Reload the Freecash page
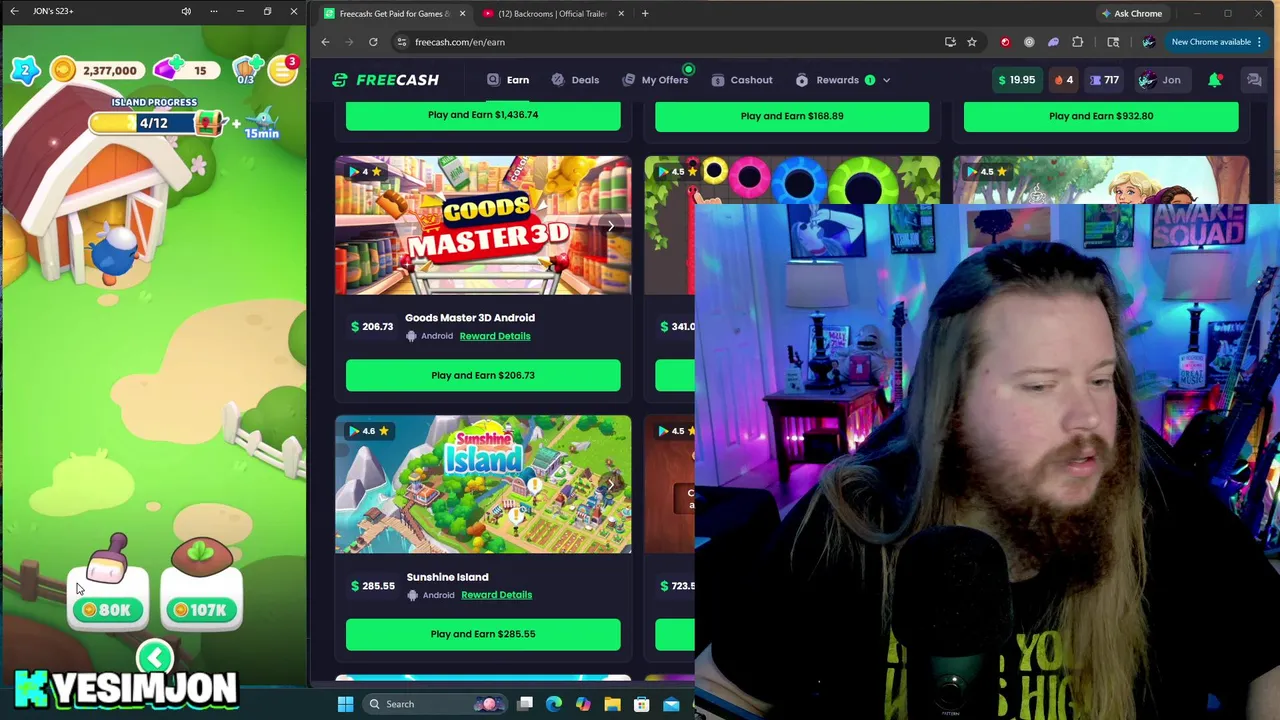Image resolution: width=1280 pixels, height=720 pixels. tap(373, 42)
